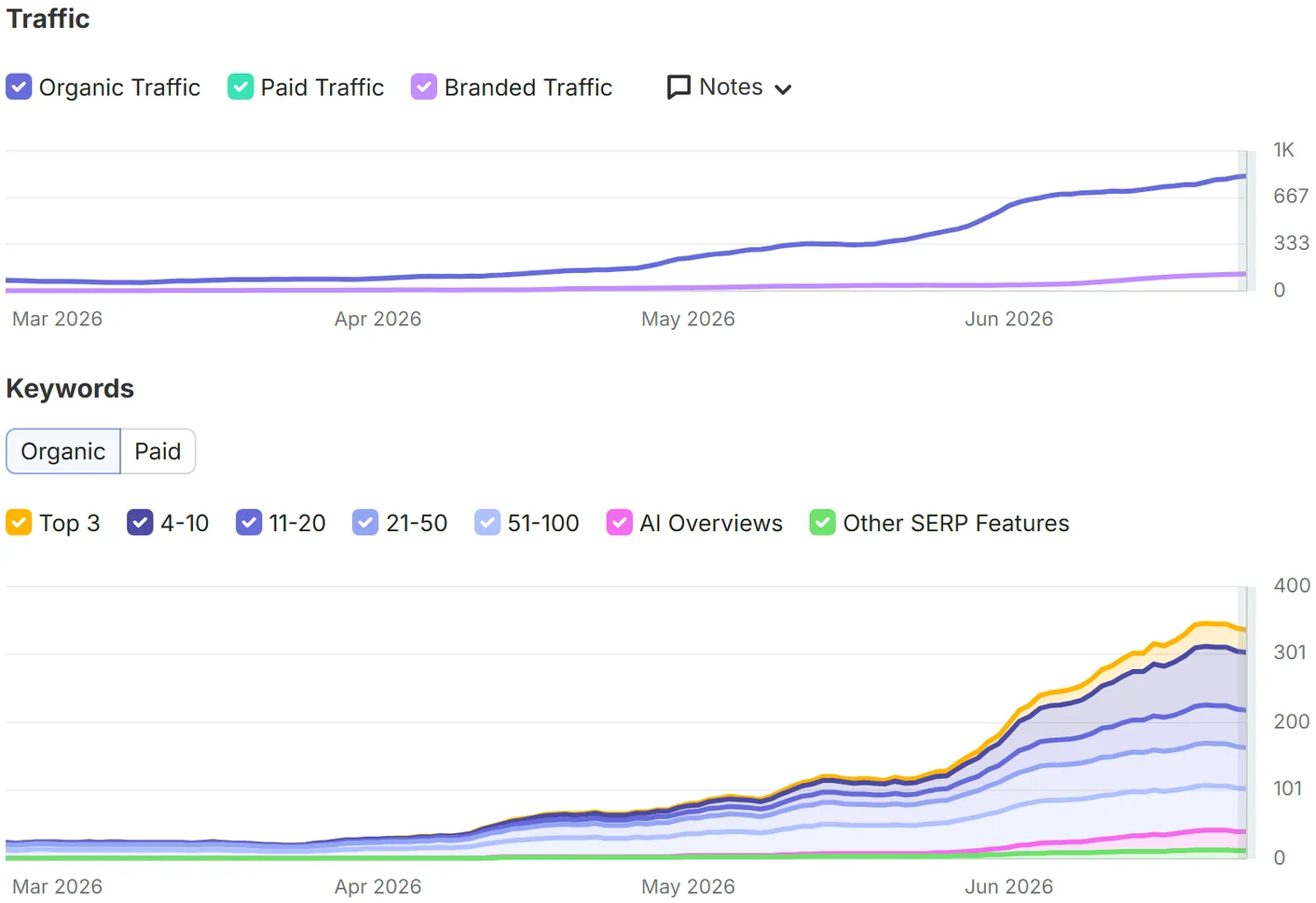Toggle the 21-50 positions checkbox
The width and height of the screenshot is (1316, 903).
point(365,523)
